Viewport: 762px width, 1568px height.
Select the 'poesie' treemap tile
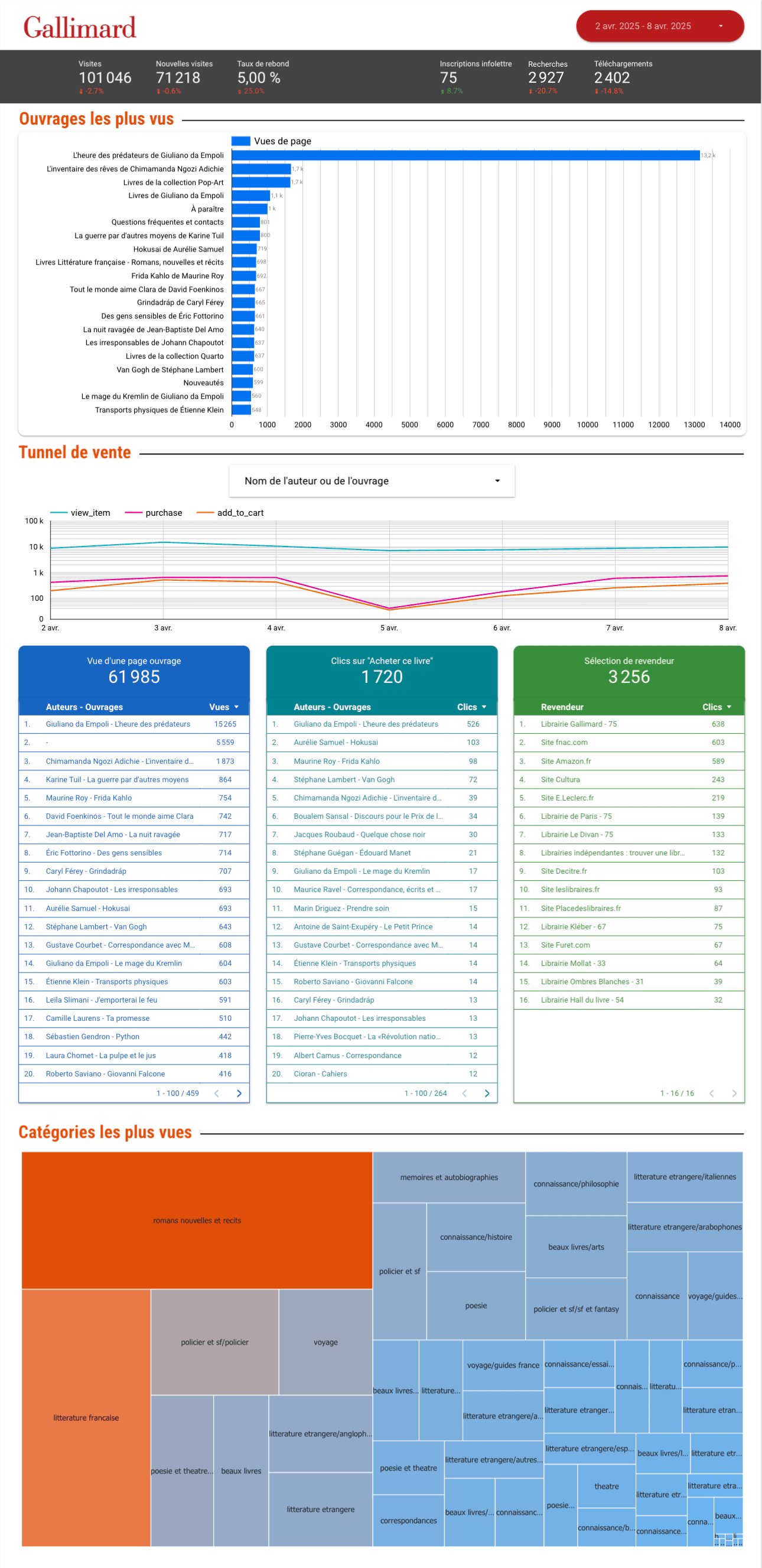[x=476, y=1305]
